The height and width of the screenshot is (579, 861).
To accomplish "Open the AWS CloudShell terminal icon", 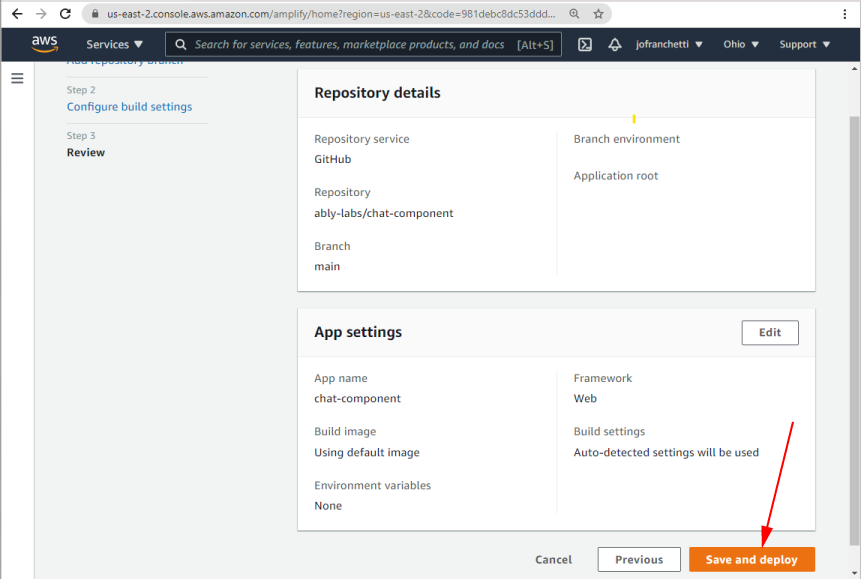I will pos(584,44).
